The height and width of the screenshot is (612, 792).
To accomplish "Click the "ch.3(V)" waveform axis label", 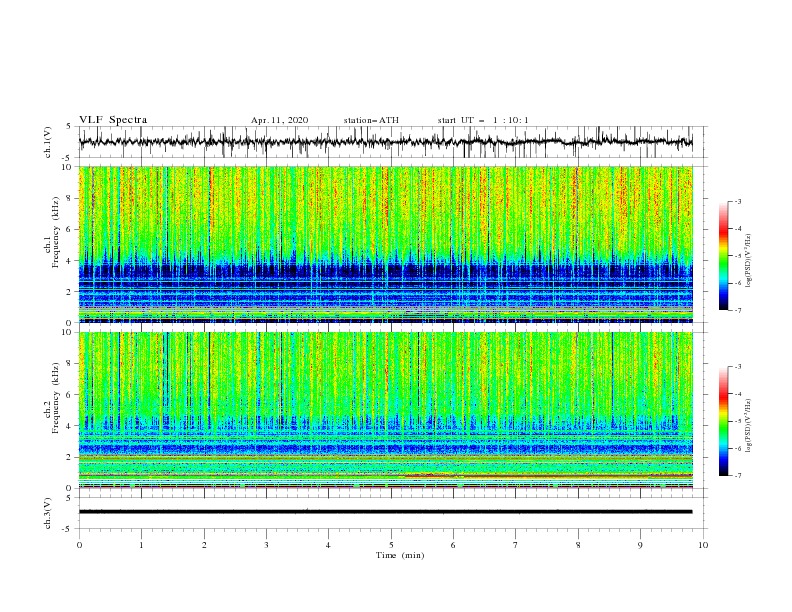I will pos(48,513).
